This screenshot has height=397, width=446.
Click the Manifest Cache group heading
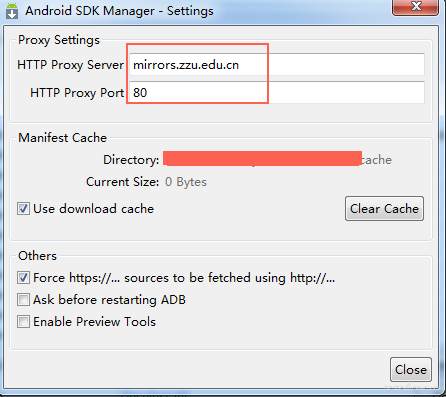pyautogui.click(x=62, y=138)
